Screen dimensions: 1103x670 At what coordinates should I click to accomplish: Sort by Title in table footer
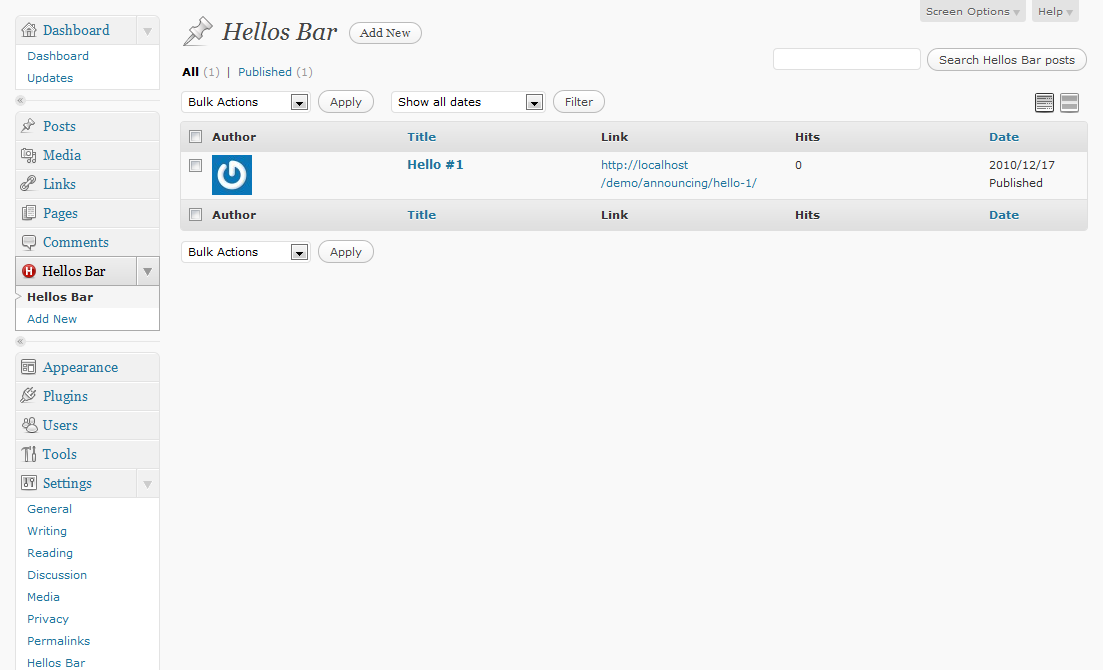tap(421, 215)
